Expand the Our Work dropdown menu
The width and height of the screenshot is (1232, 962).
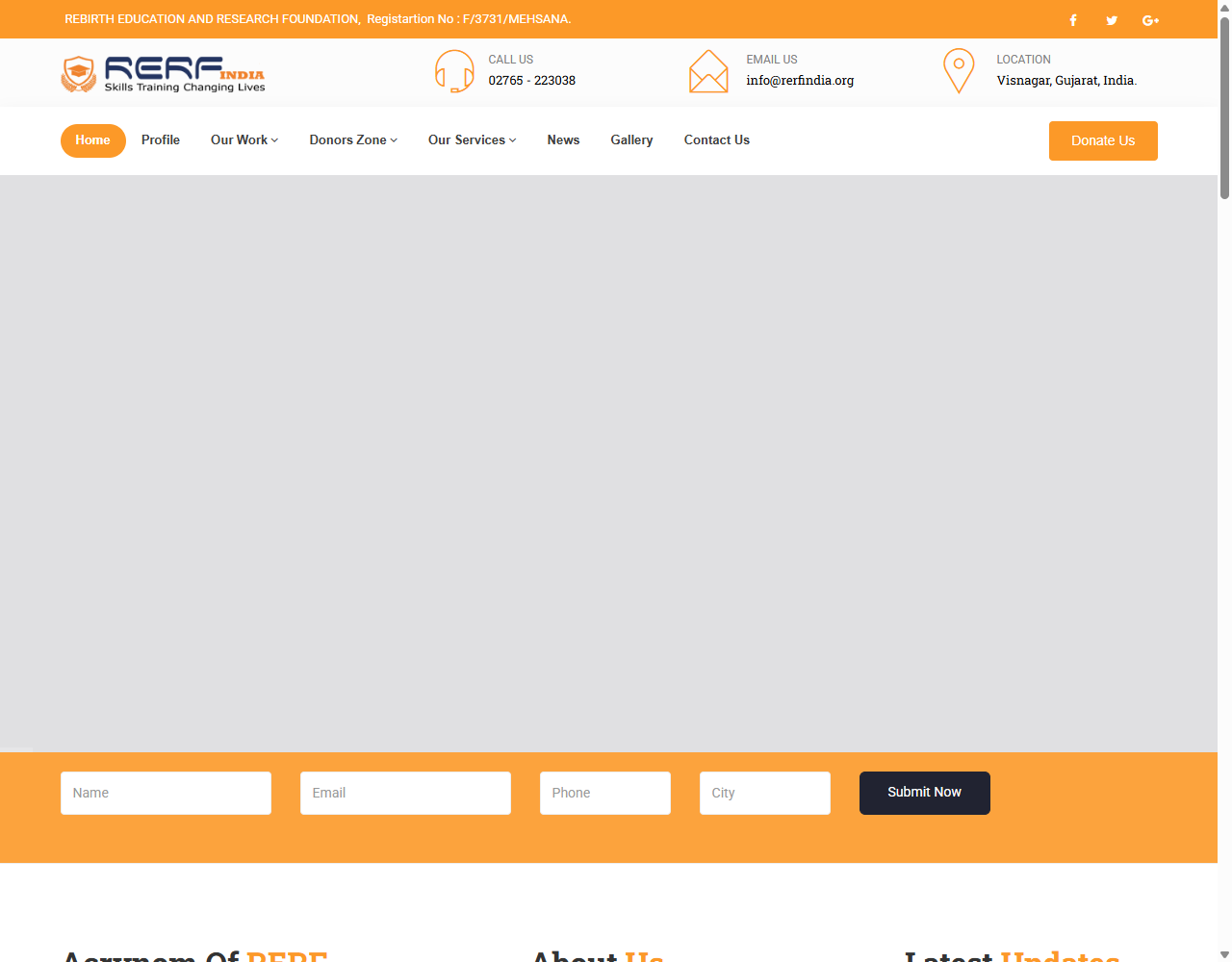click(x=244, y=140)
